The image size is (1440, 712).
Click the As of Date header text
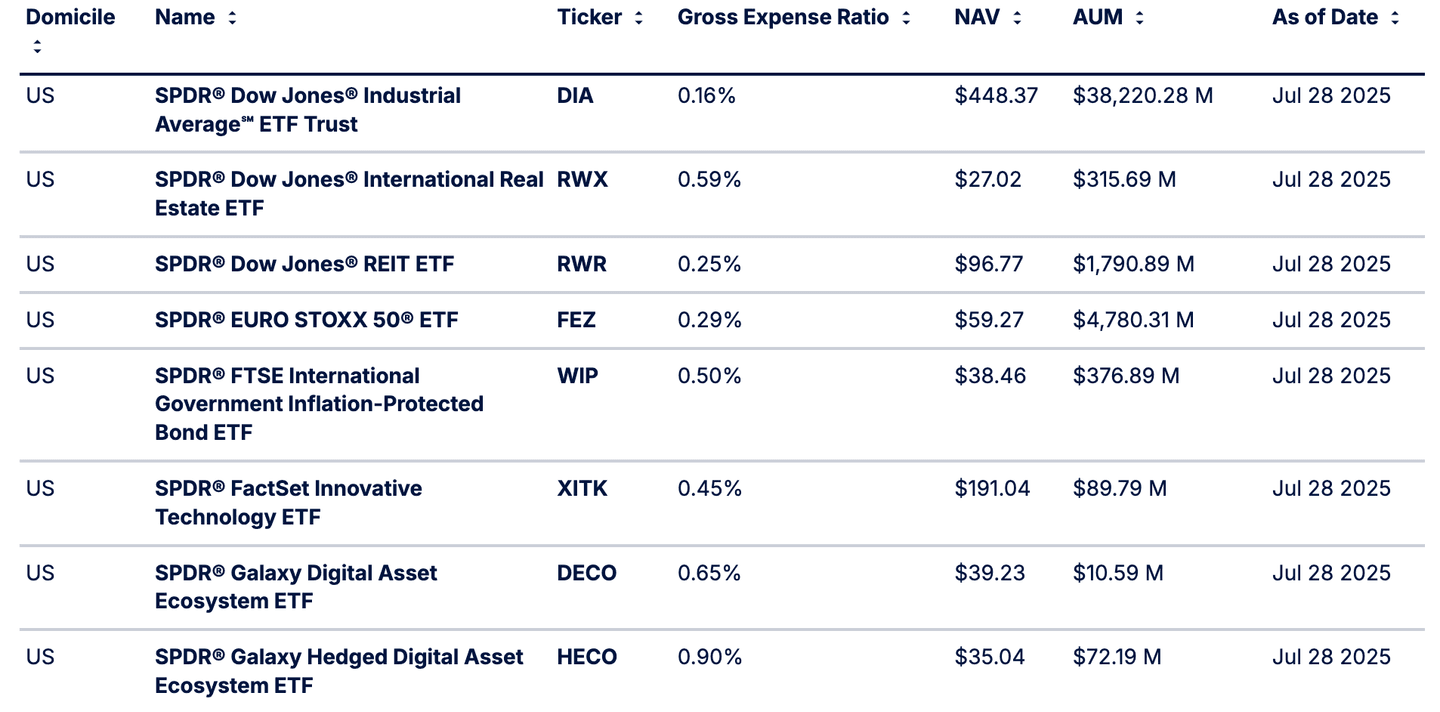(x=1324, y=18)
